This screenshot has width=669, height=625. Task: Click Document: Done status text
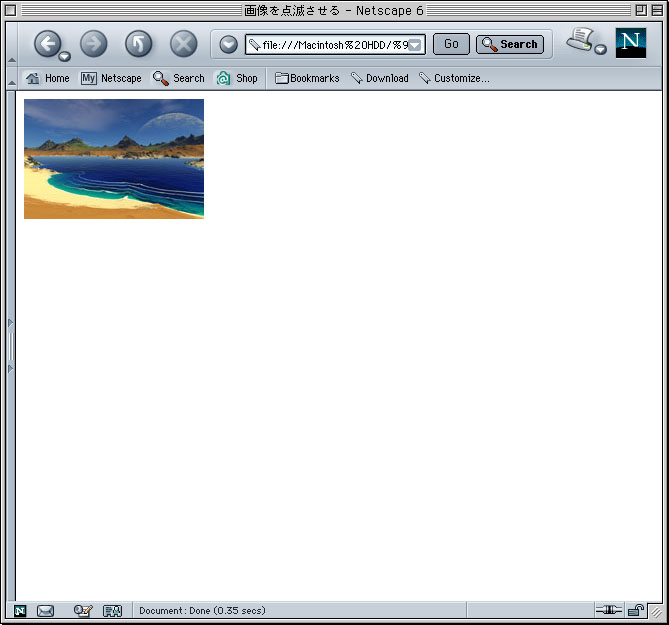(x=202, y=610)
